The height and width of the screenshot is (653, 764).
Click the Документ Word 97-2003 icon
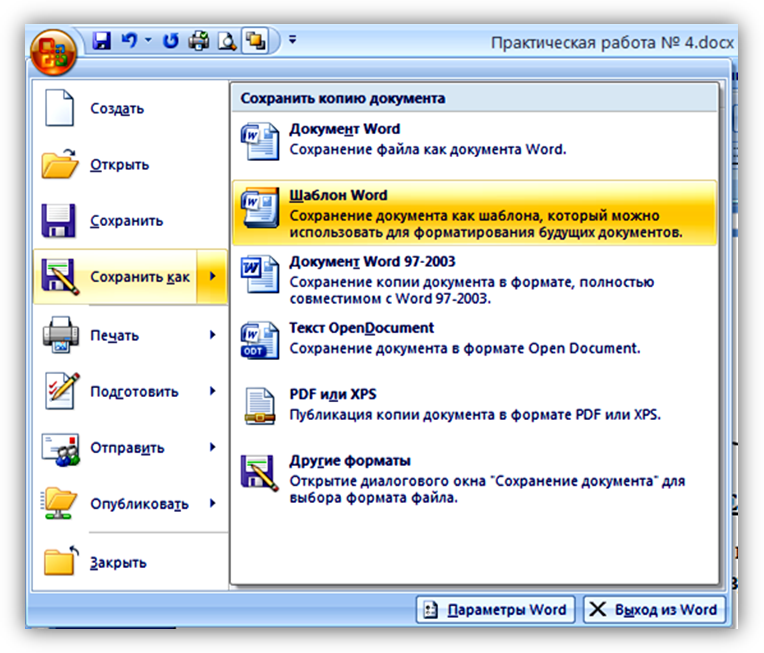pos(260,274)
